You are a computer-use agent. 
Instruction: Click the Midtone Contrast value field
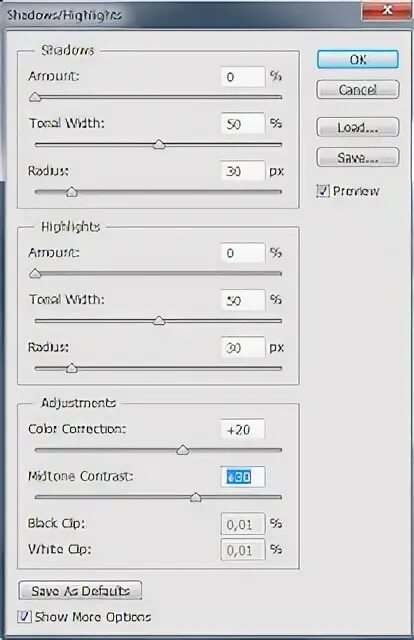[x=243, y=477]
